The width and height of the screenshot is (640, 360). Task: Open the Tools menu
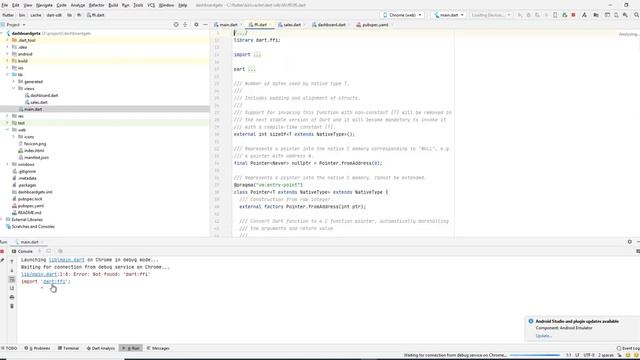point(138,5)
